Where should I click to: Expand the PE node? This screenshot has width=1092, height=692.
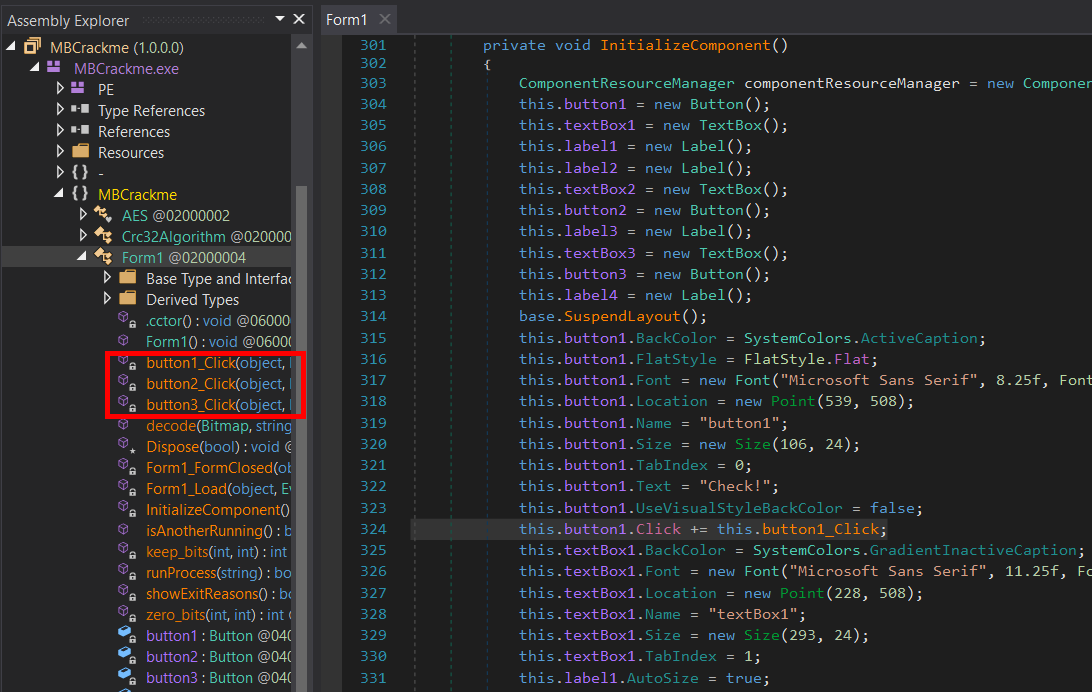click(x=60, y=88)
